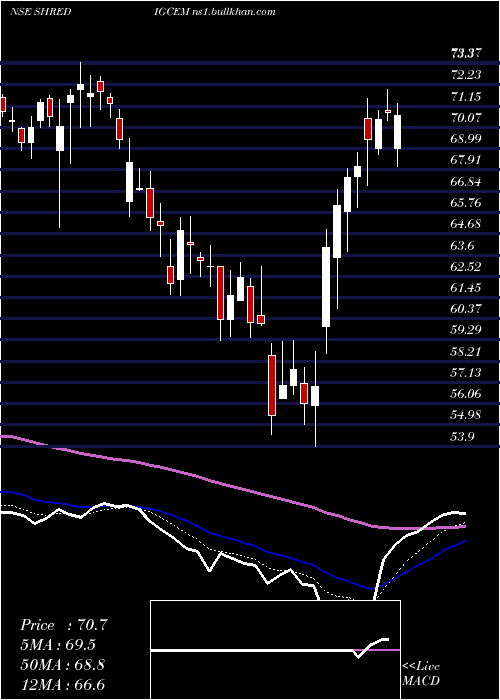Click the 67.91 price axis label
This screenshot has height=700, width=500.
(466, 160)
